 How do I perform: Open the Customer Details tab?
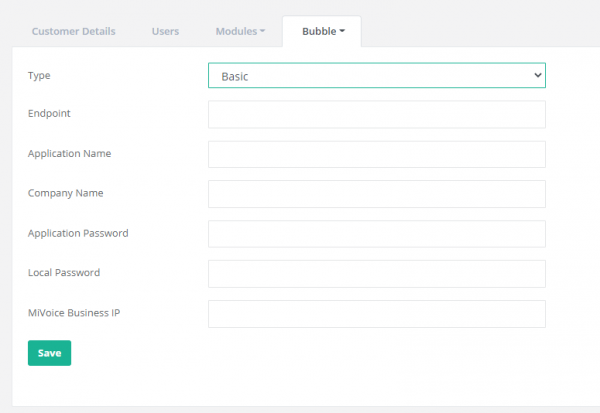click(x=73, y=31)
